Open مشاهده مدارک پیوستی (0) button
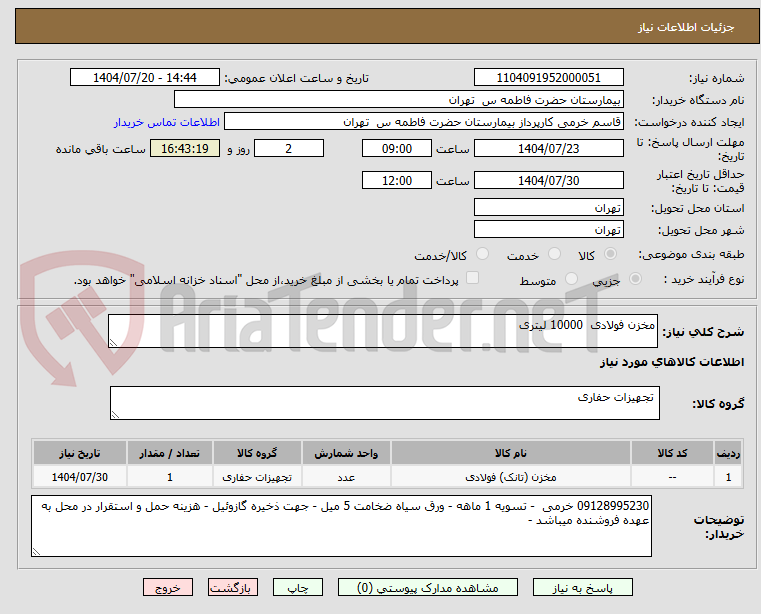The width and height of the screenshot is (761, 614). point(428,587)
